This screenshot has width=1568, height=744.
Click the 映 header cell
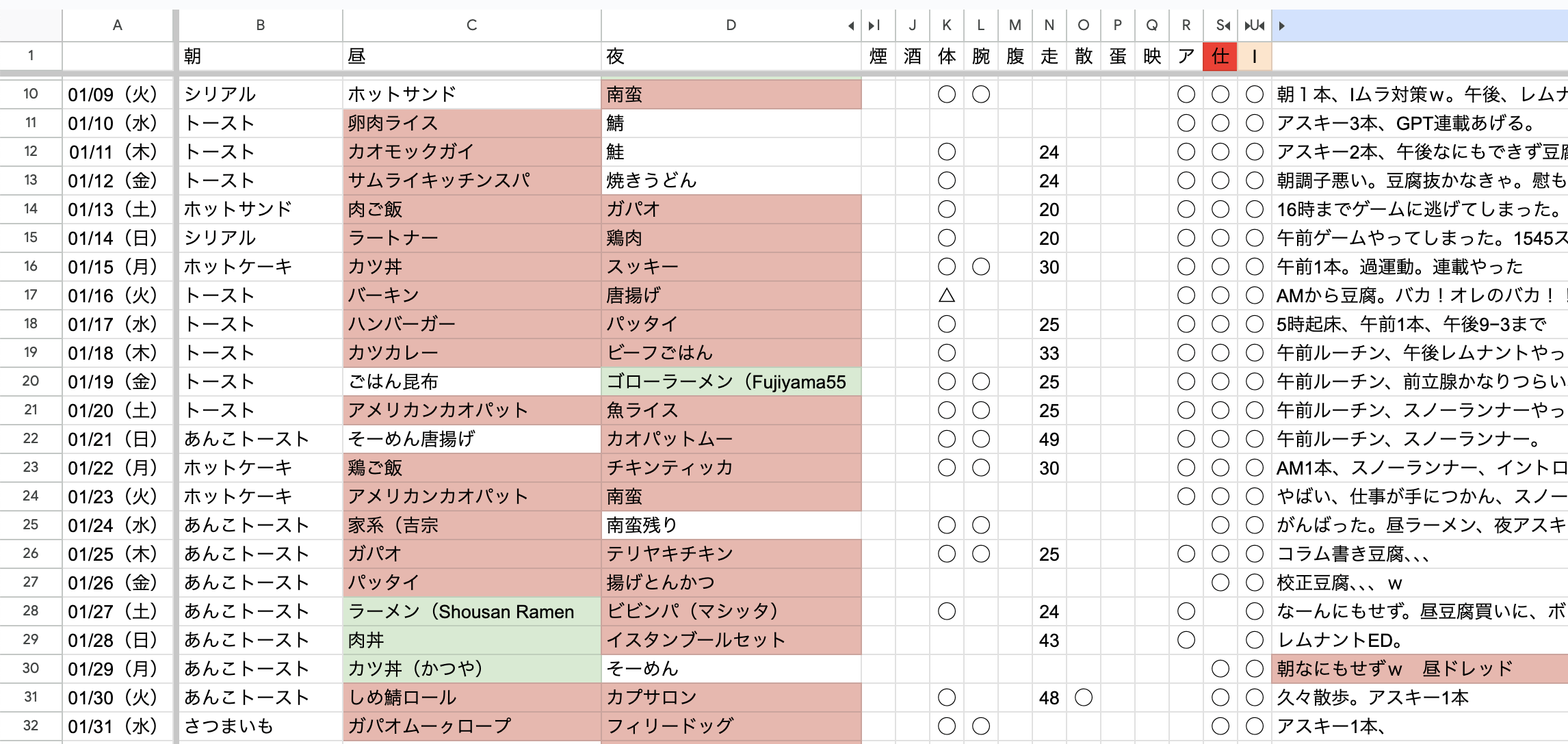click(x=1152, y=56)
